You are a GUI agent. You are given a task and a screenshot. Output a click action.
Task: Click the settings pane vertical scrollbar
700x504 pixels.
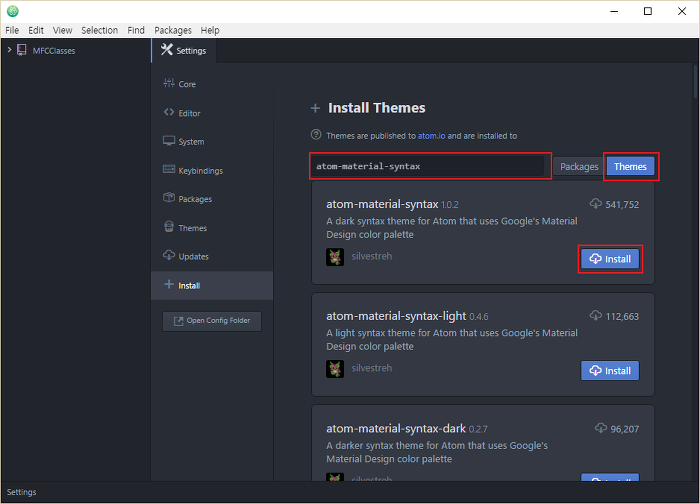(696, 82)
